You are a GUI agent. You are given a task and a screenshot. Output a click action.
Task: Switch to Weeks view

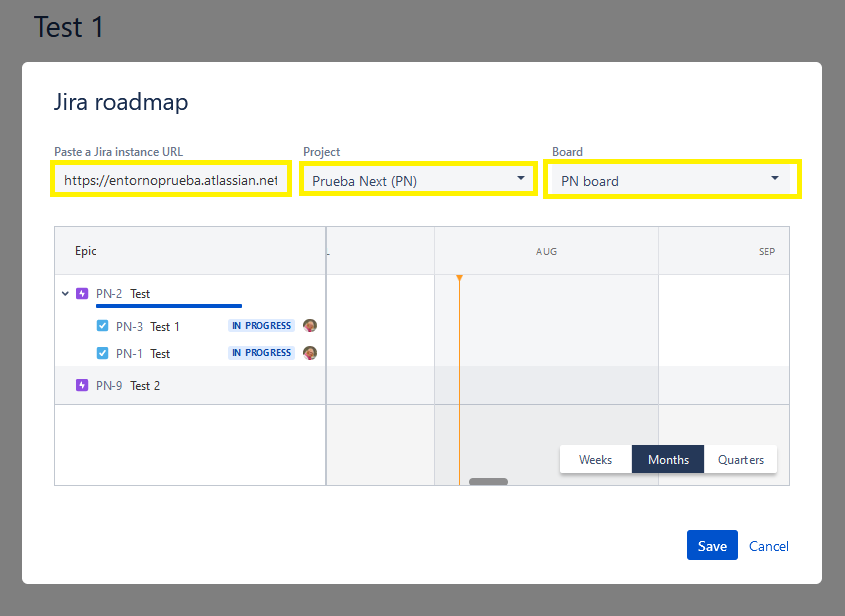(595, 459)
